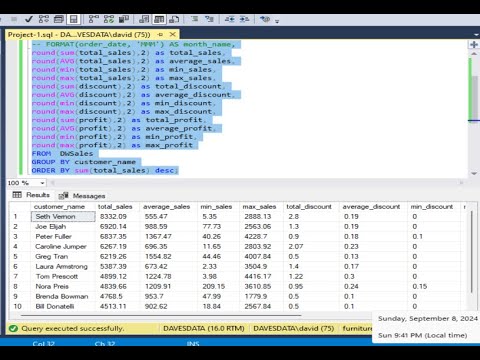Image resolution: width=480 pixels, height=360 pixels.
Task: Toggle Include Actual Execution Plan
Action: (x=94, y=19)
